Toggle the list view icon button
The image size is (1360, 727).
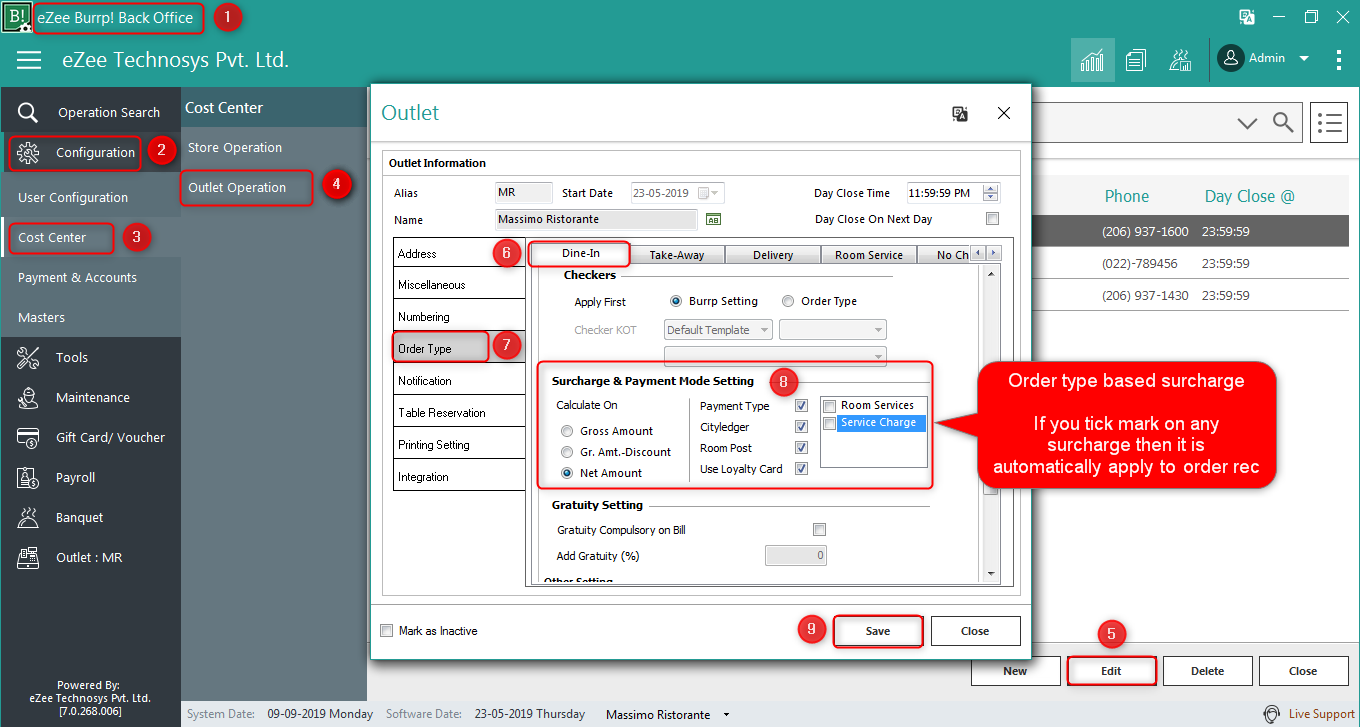tap(1328, 123)
